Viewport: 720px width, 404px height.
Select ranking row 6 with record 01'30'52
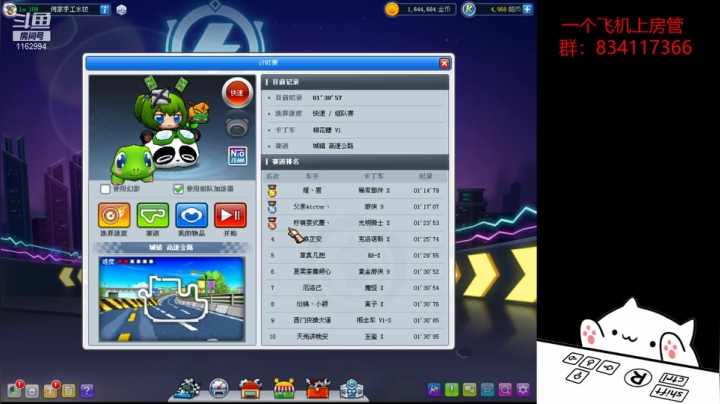pos(355,272)
